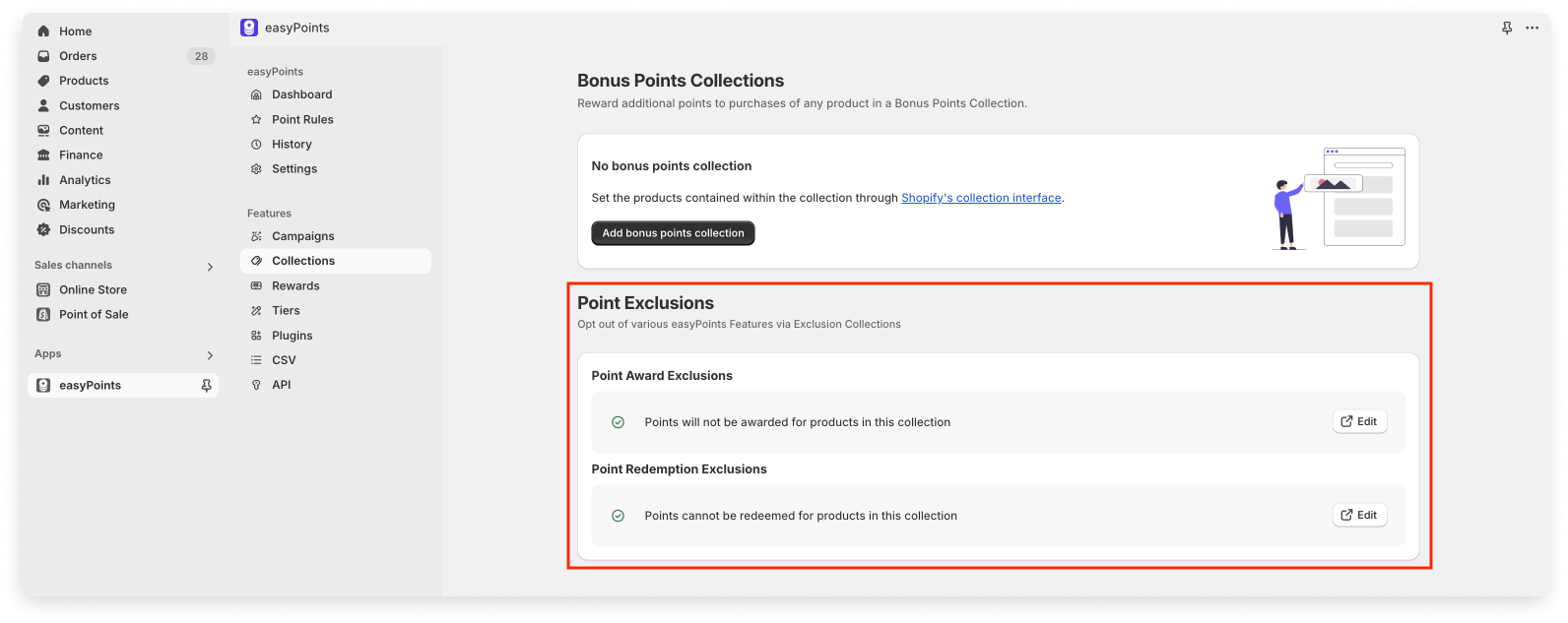Open the three-dots menu at top right

click(x=1532, y=28)
